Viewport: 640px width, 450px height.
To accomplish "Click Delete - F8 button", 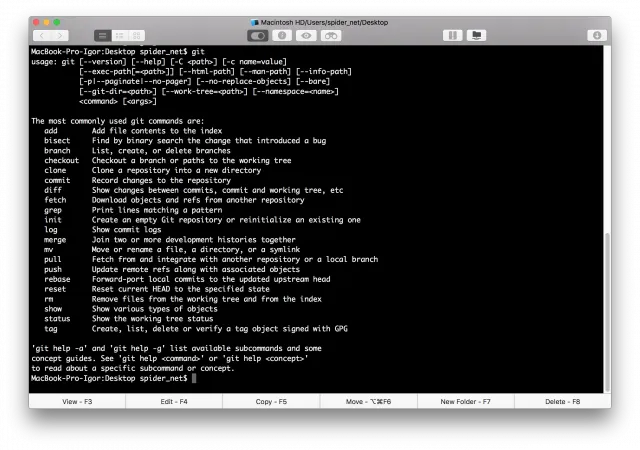I will (x=562, y=401).
